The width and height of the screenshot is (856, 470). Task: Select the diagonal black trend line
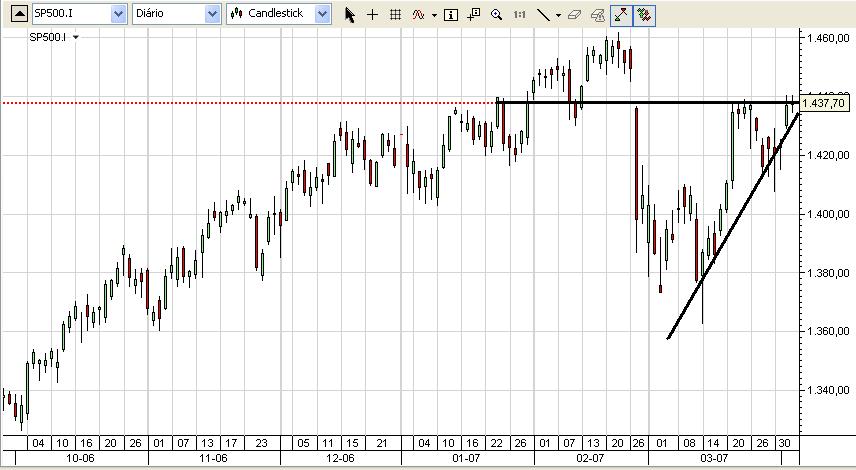tap(733, 225)
